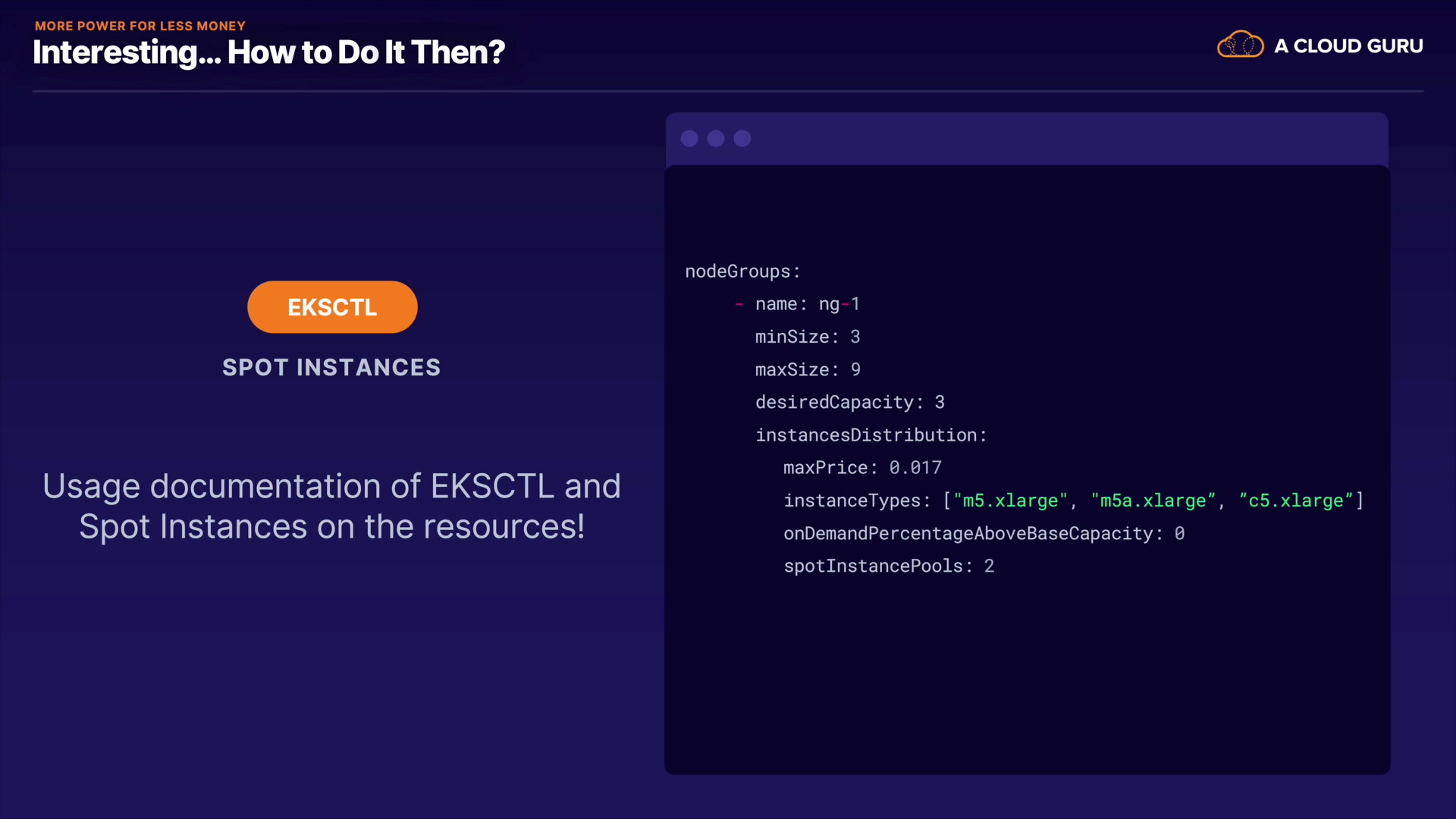The height and width of the screenshot is (819, 1456).
Task: Click the A CLOUD GURU brand text
Action: point(1348,46)
